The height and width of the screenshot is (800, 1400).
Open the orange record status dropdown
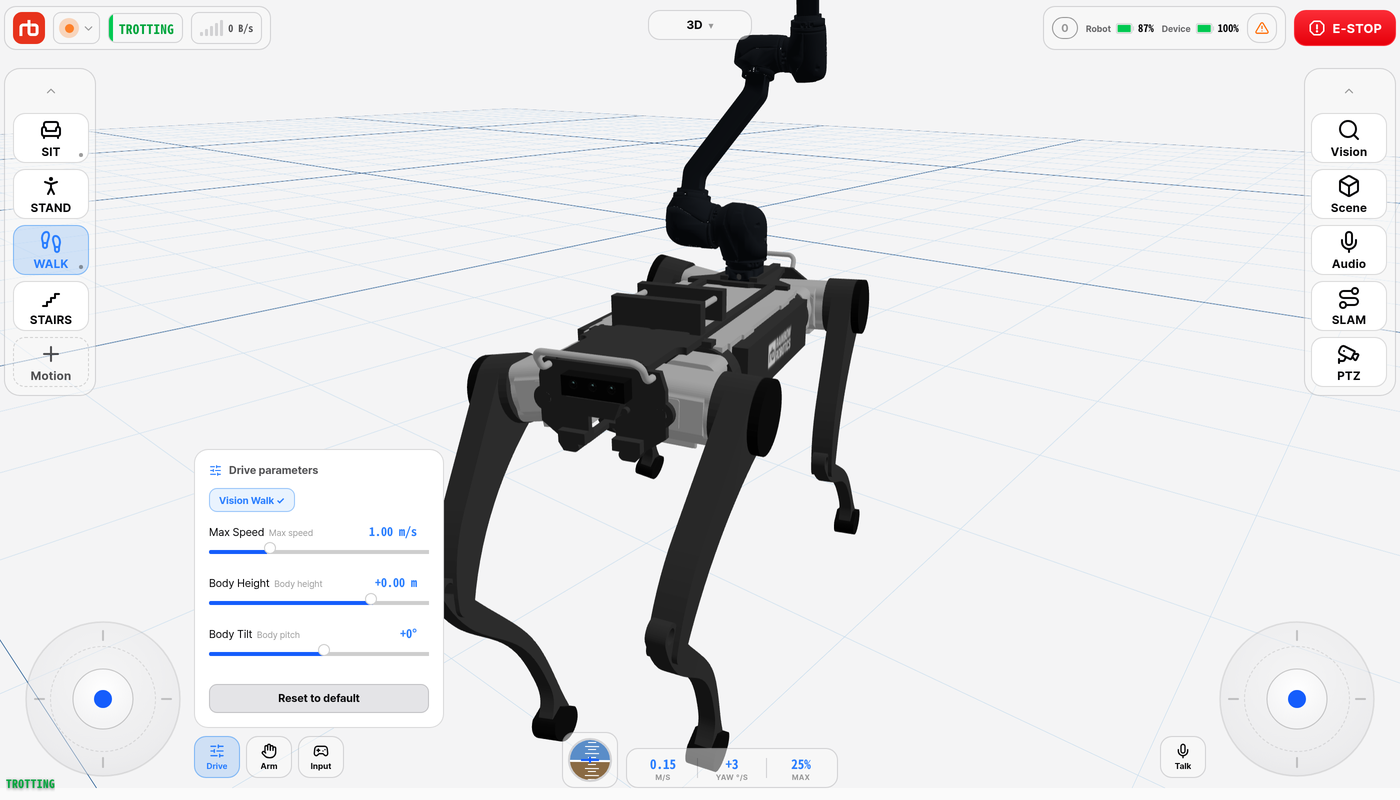[76, 28]
